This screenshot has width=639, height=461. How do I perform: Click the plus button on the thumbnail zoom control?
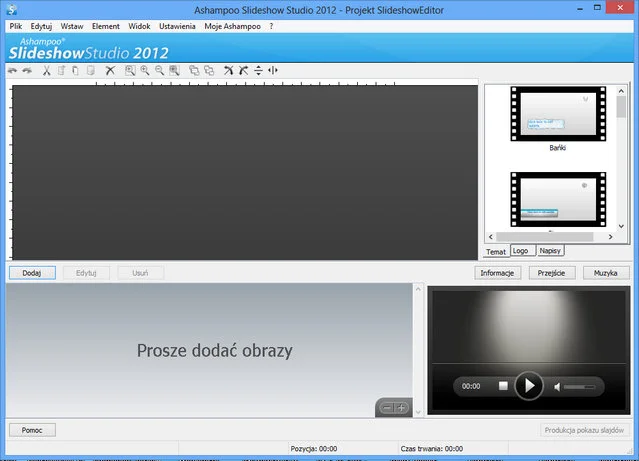pos(401,408)
